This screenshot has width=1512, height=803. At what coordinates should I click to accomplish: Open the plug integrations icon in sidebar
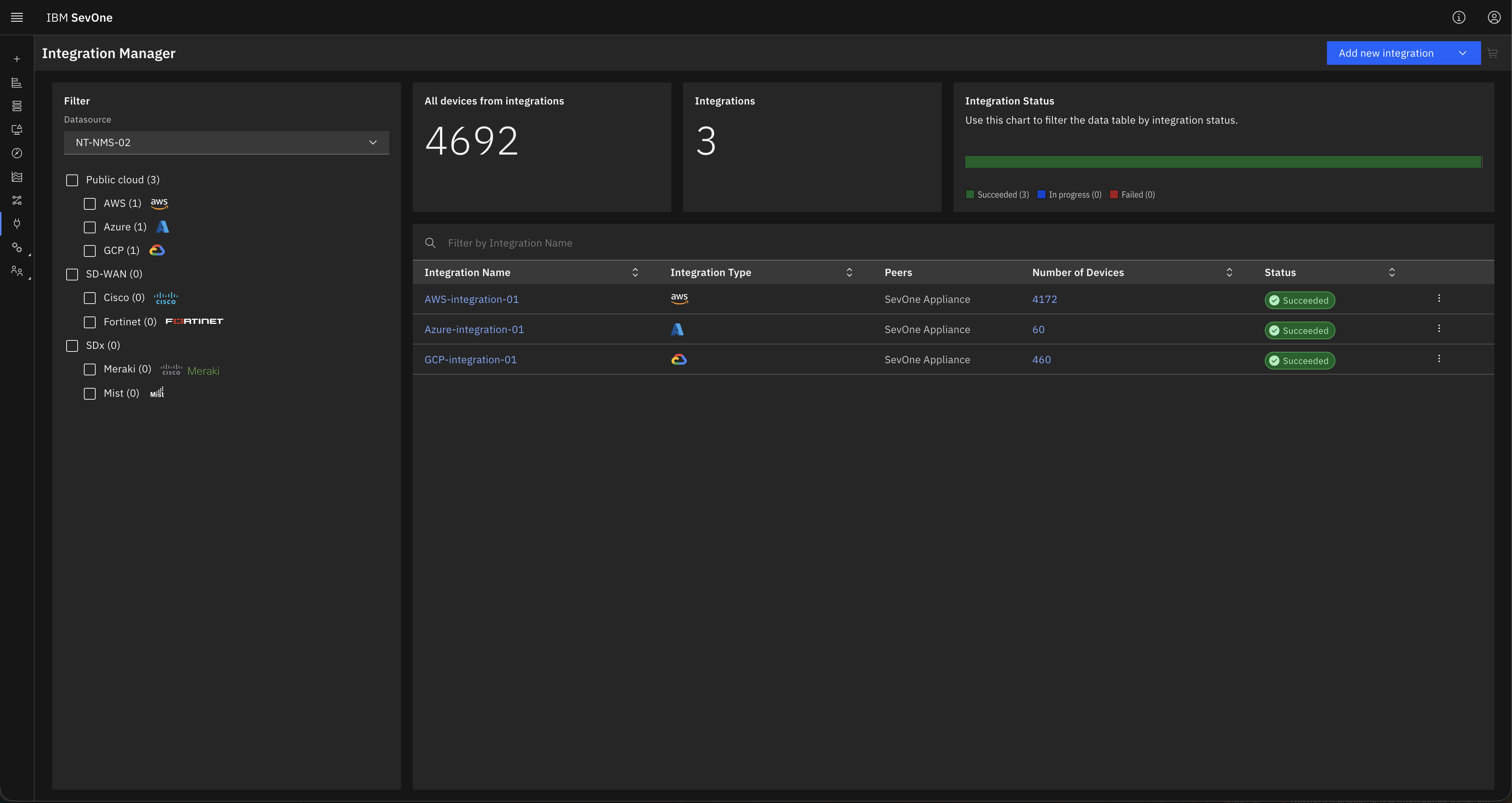pyautogui.click(x=17, y=224)
